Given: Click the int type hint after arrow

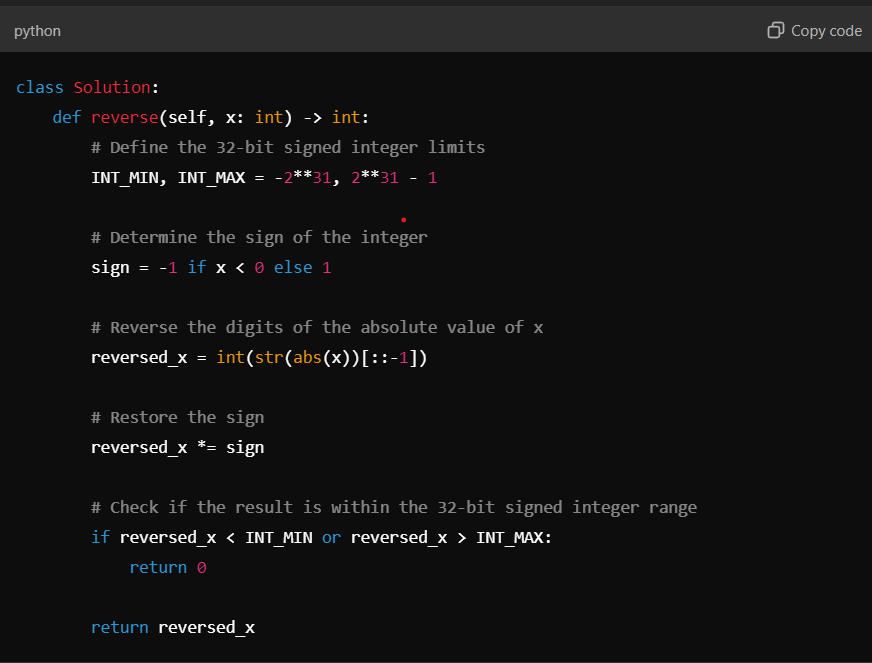Looking at the screenshot, I should click(x=346, y=117).
